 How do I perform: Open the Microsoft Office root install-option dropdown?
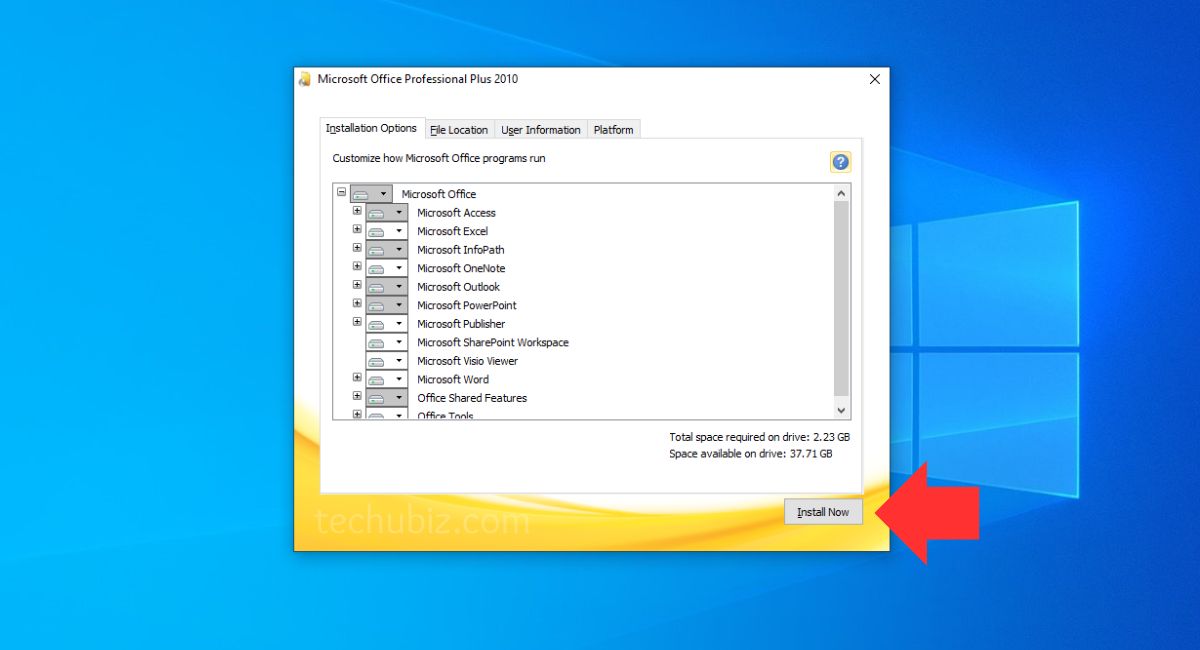(x=371, y=194)
